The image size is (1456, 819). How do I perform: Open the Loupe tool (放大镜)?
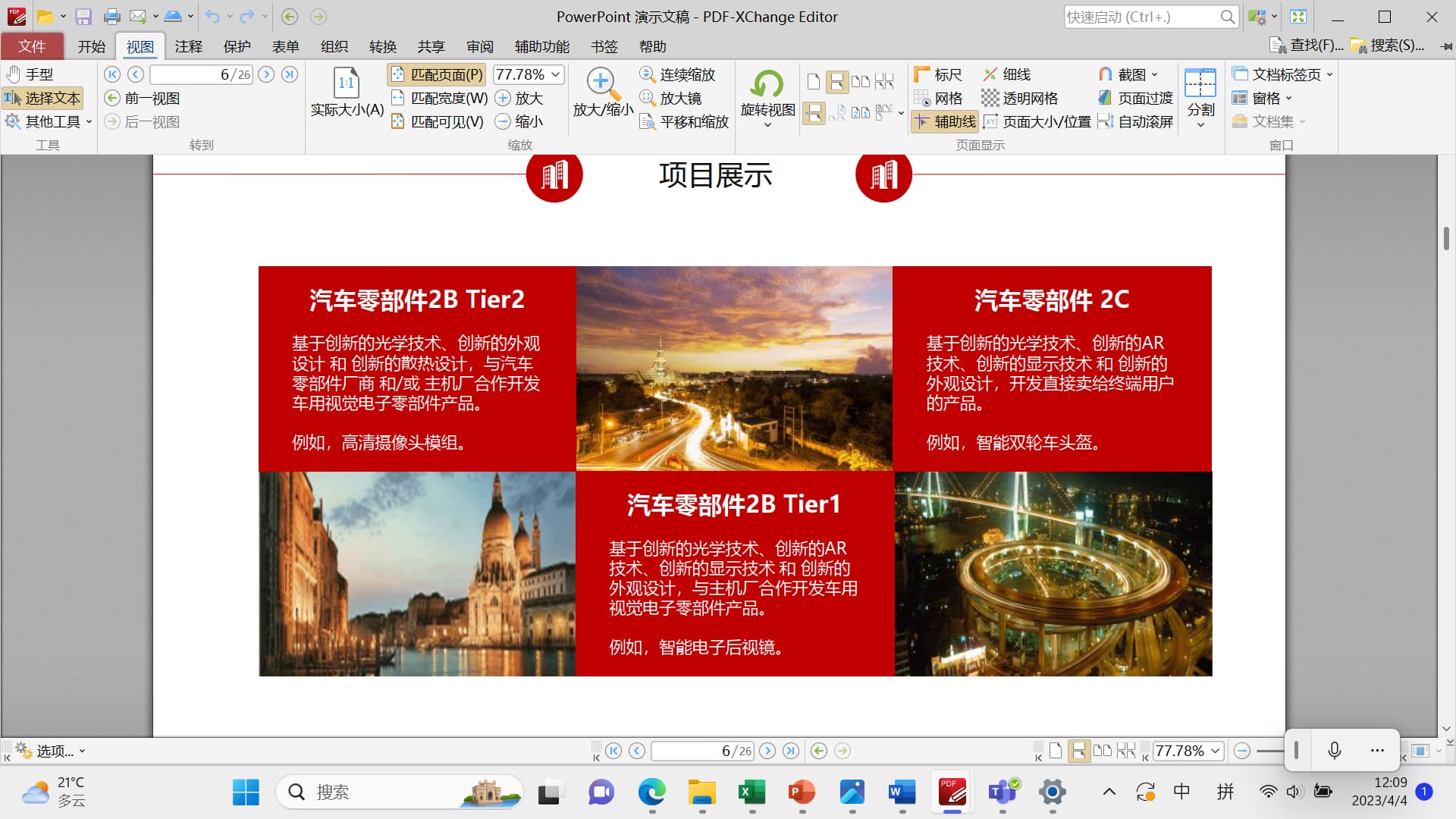(670, 99)
